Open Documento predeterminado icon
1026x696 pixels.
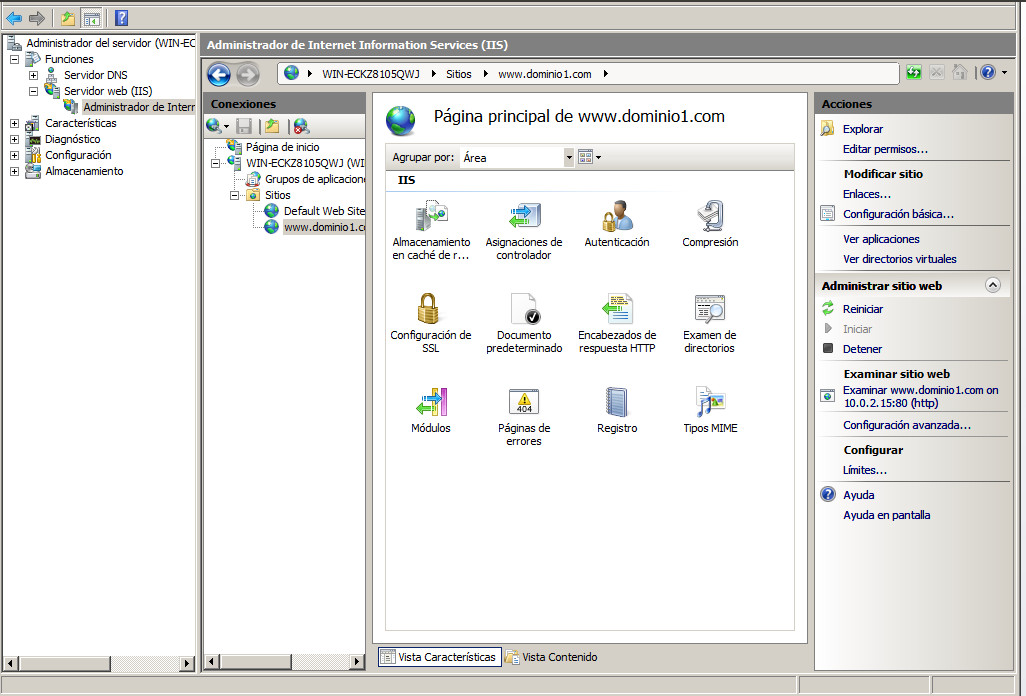coord(524,311)
